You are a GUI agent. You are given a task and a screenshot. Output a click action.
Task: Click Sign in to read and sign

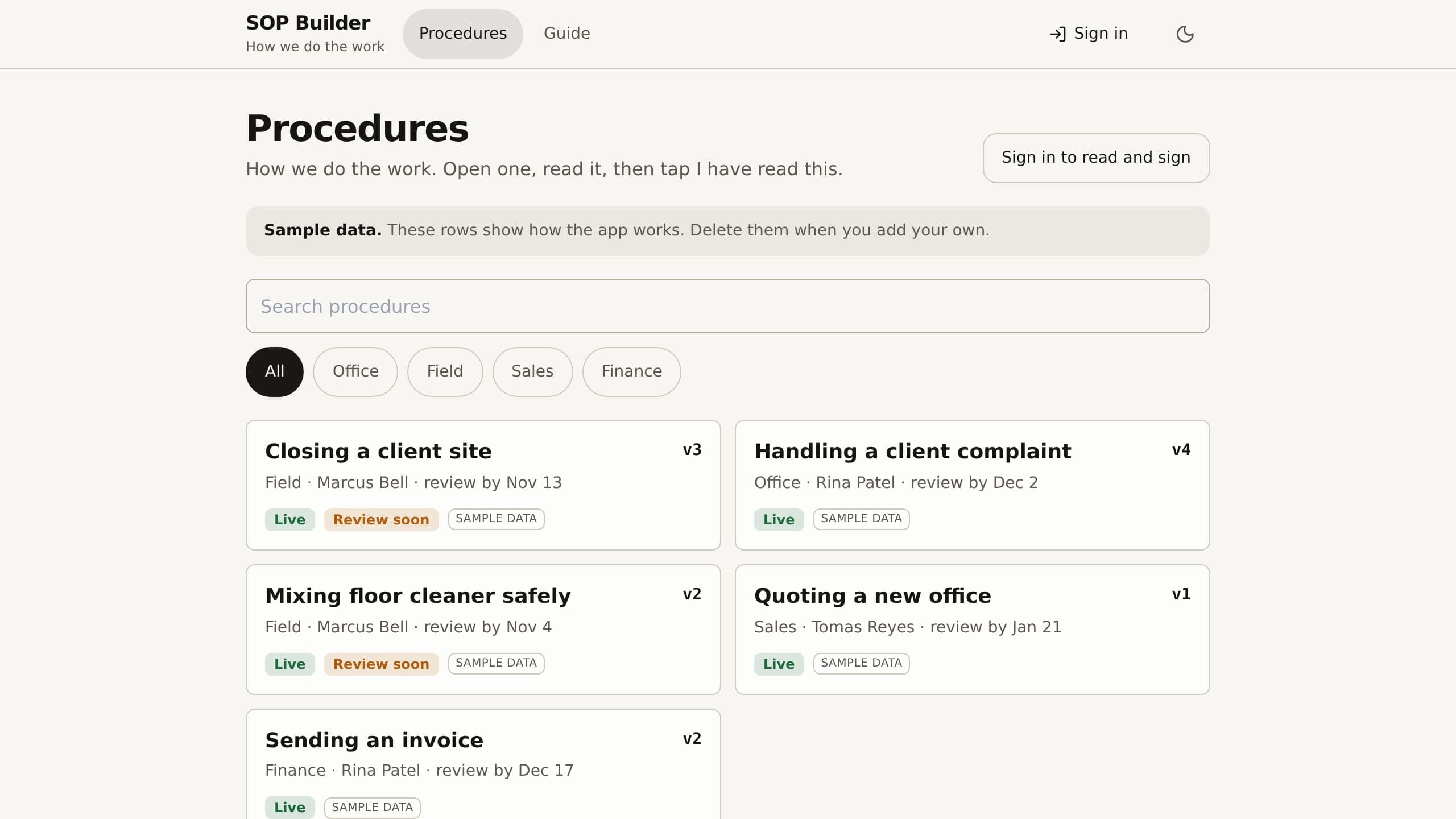pyautogui.click(x=1096, y=158)
